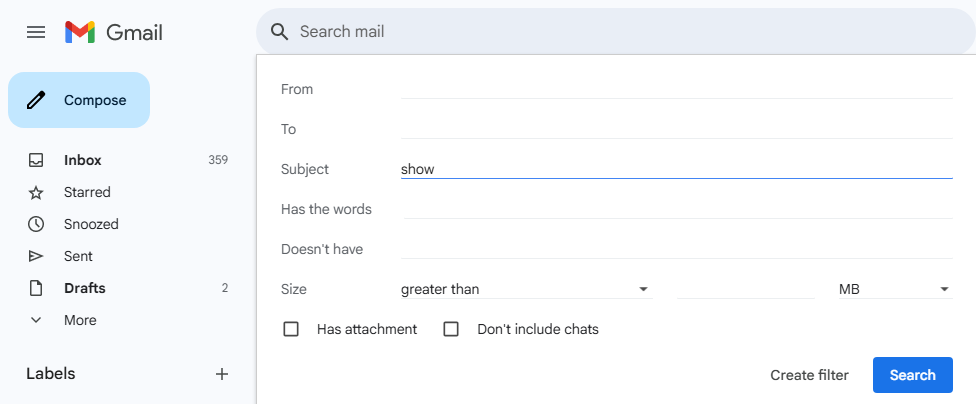Focus the Has the words field
Image resolution: width=976 pixels, height=404 pixels.
tap(676, 209)
